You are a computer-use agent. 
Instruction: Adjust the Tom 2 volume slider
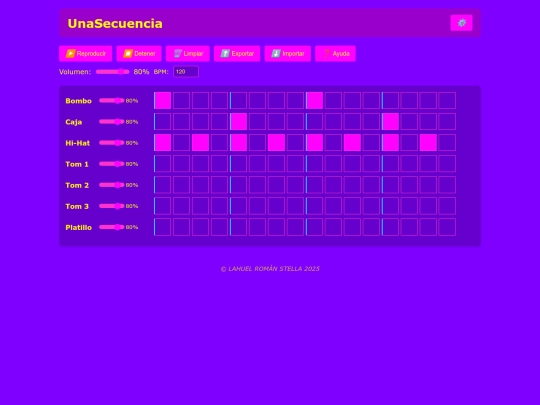112,185
